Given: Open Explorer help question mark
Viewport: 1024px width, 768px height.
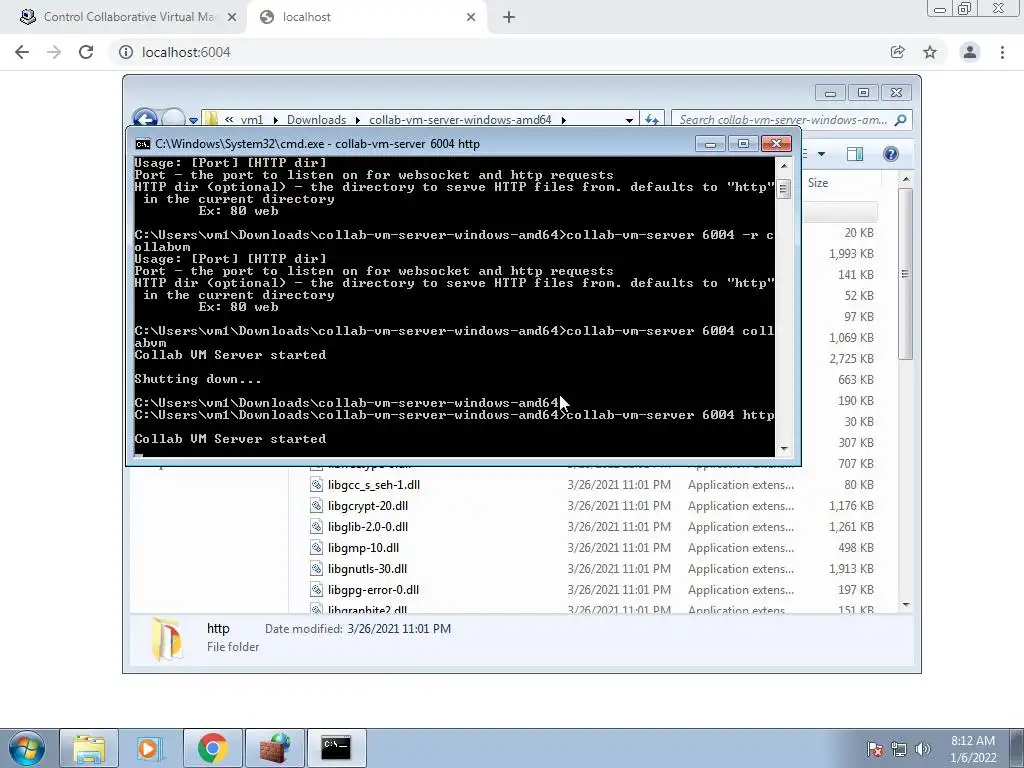Looking at the screenshot, I should 891,154.
